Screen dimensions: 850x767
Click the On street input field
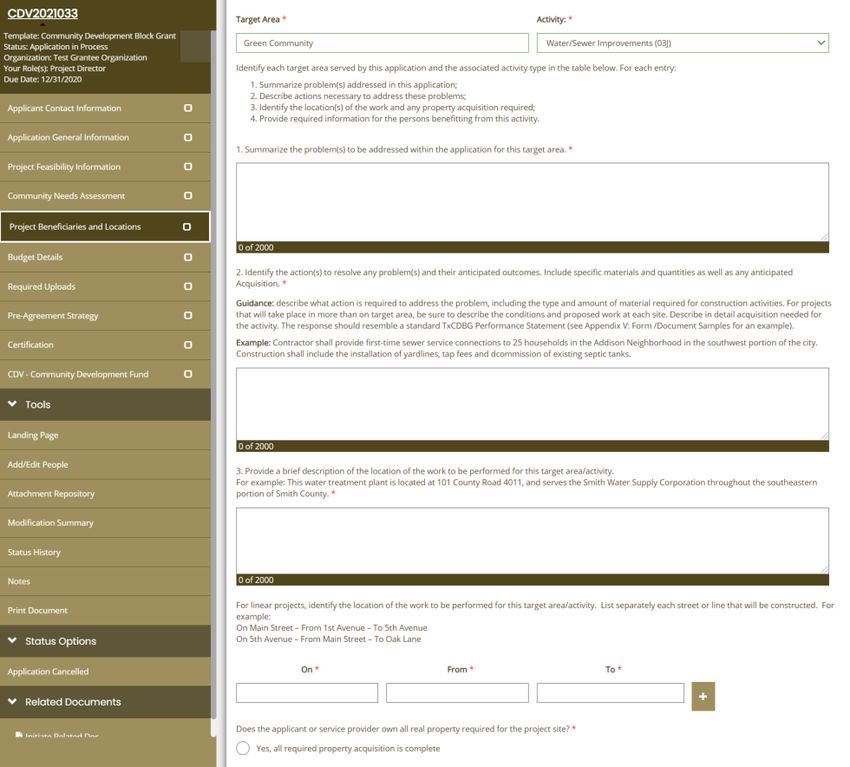click(x=307, y=693)
